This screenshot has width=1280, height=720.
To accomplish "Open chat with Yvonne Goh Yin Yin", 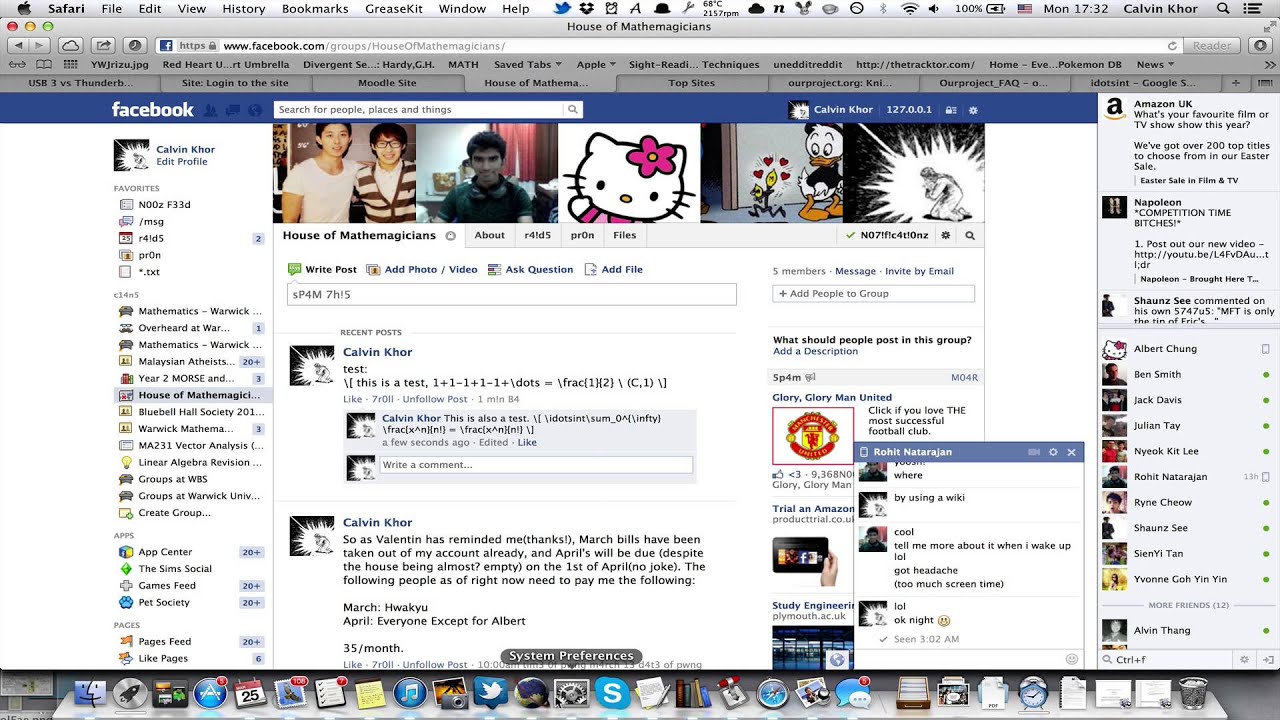I will click(1186, 579).
